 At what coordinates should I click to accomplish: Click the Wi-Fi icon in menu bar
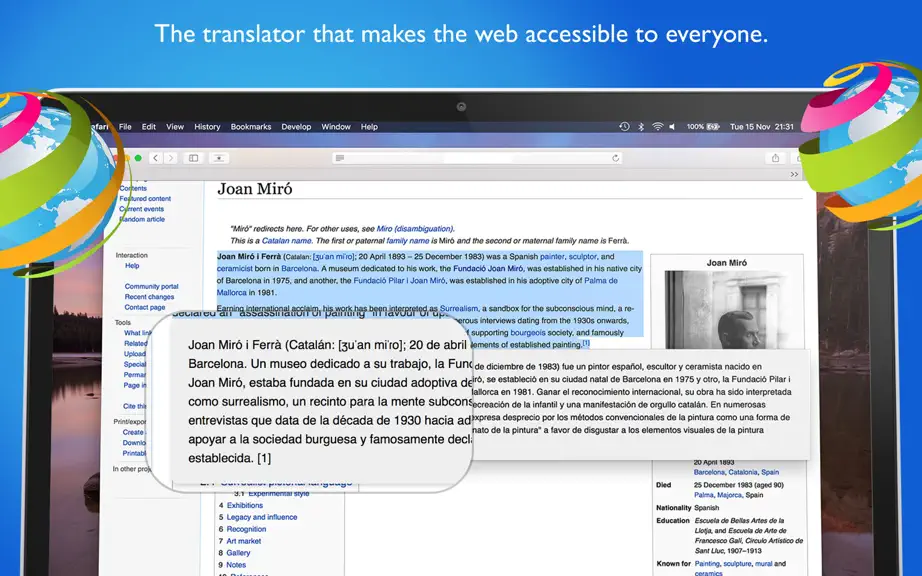point(657,126)
